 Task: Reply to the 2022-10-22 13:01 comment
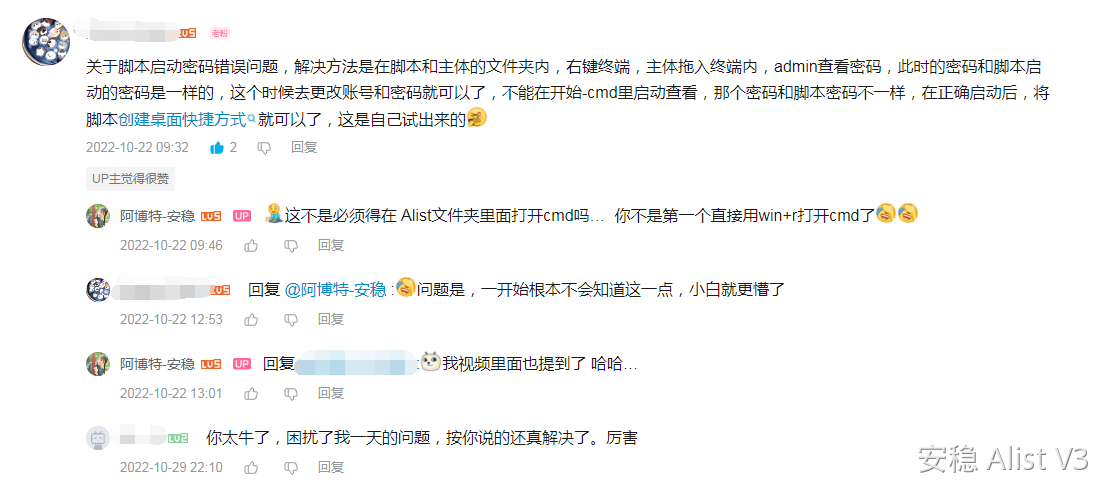(x=331, y=394)
